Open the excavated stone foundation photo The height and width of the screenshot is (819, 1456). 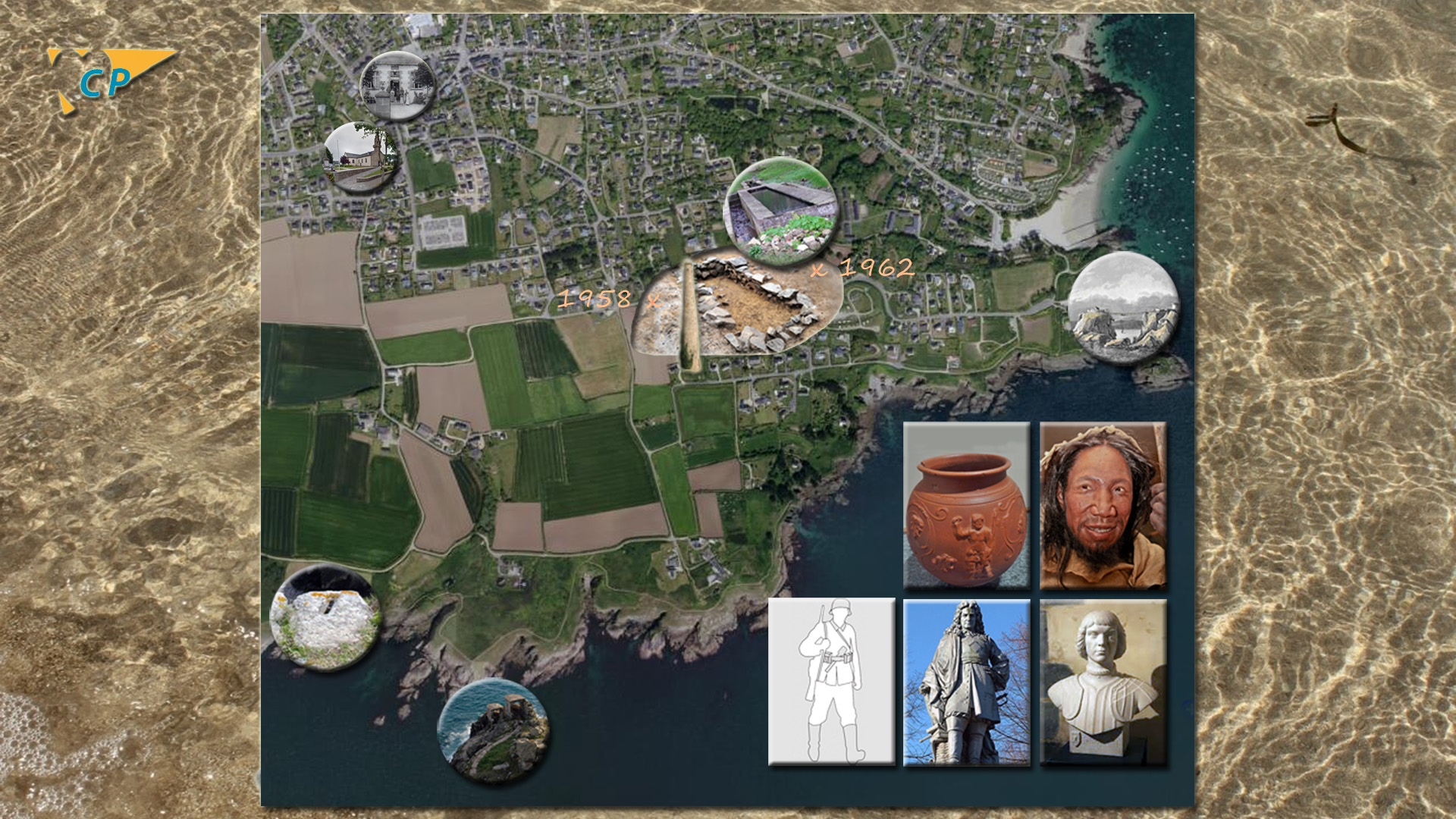click(737, 305)
